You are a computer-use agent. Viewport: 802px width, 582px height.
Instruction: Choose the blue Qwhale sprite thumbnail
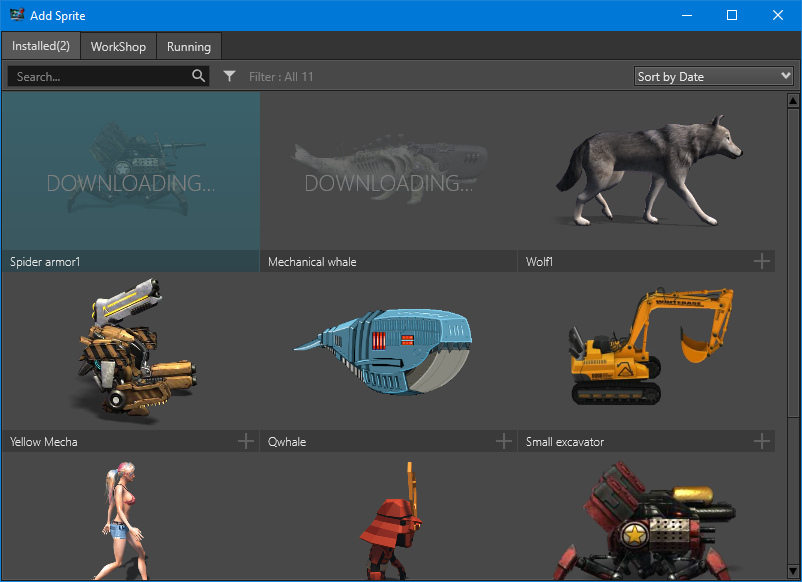tap(388, 350)
